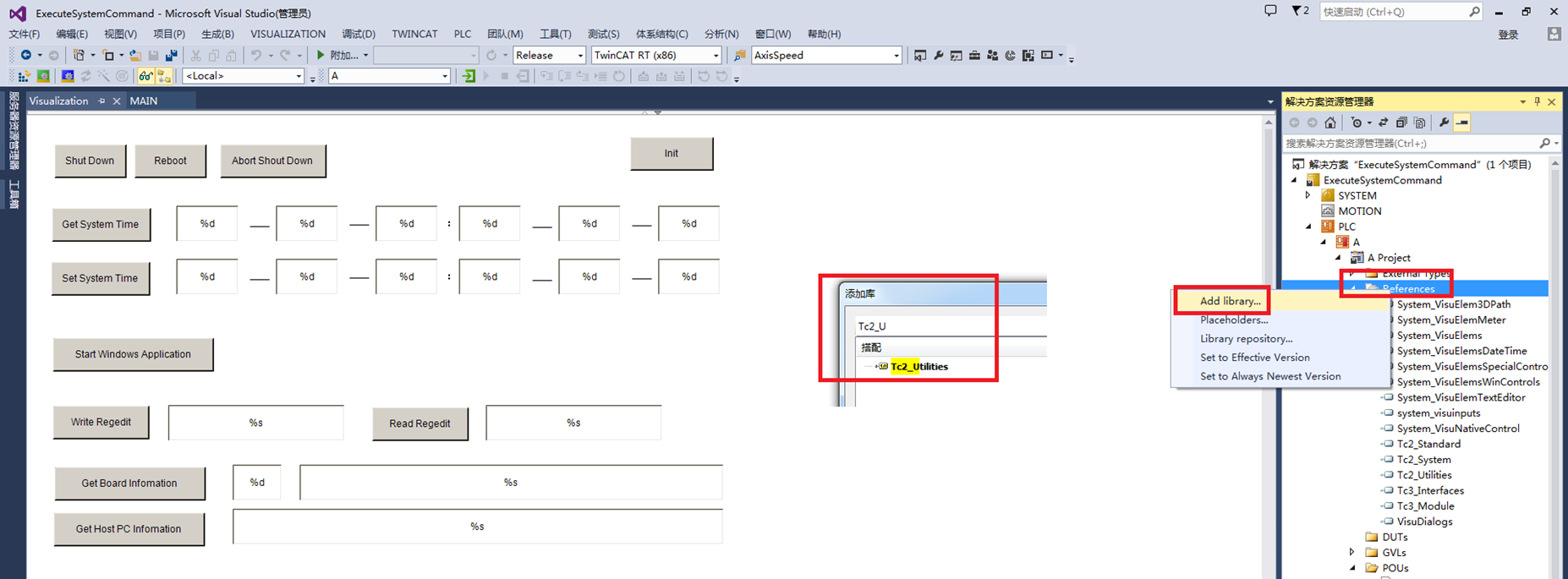This screenshot has width=1568, height=579.
Task: Click the Shut Down button
Action: click(90, 161)
